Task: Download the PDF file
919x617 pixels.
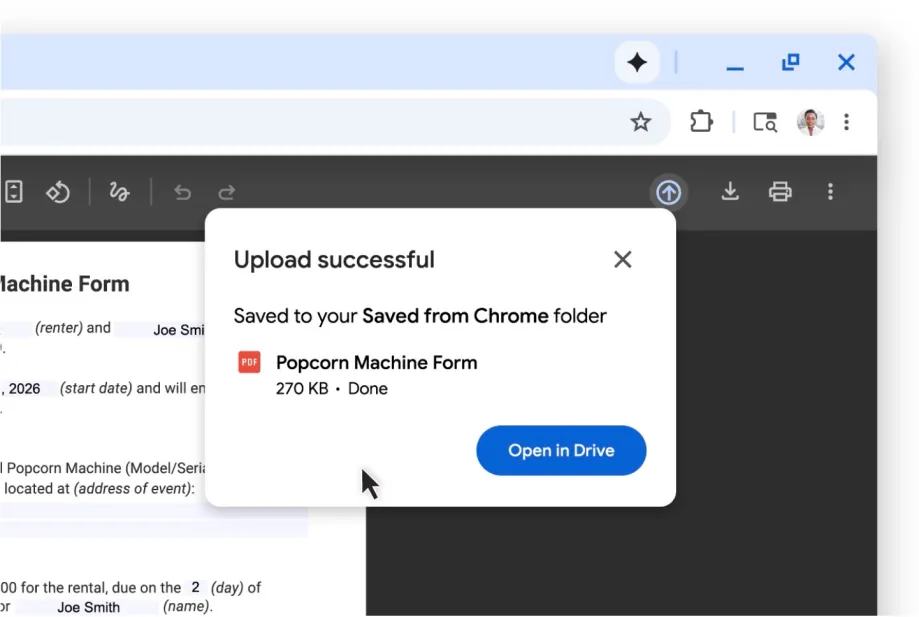Action: pyautogui.click(x=730, y=191)
